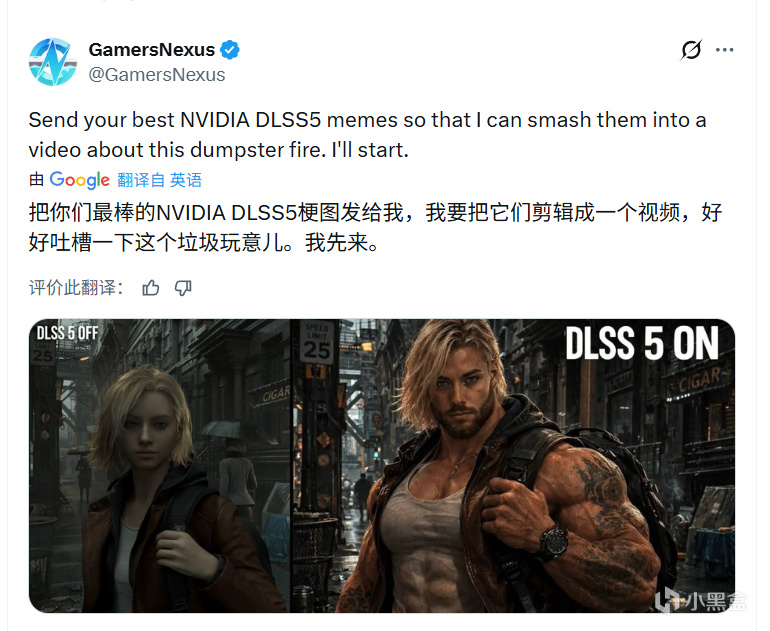
Task: Open the @GamersNexus handle link
Action: 157,75
